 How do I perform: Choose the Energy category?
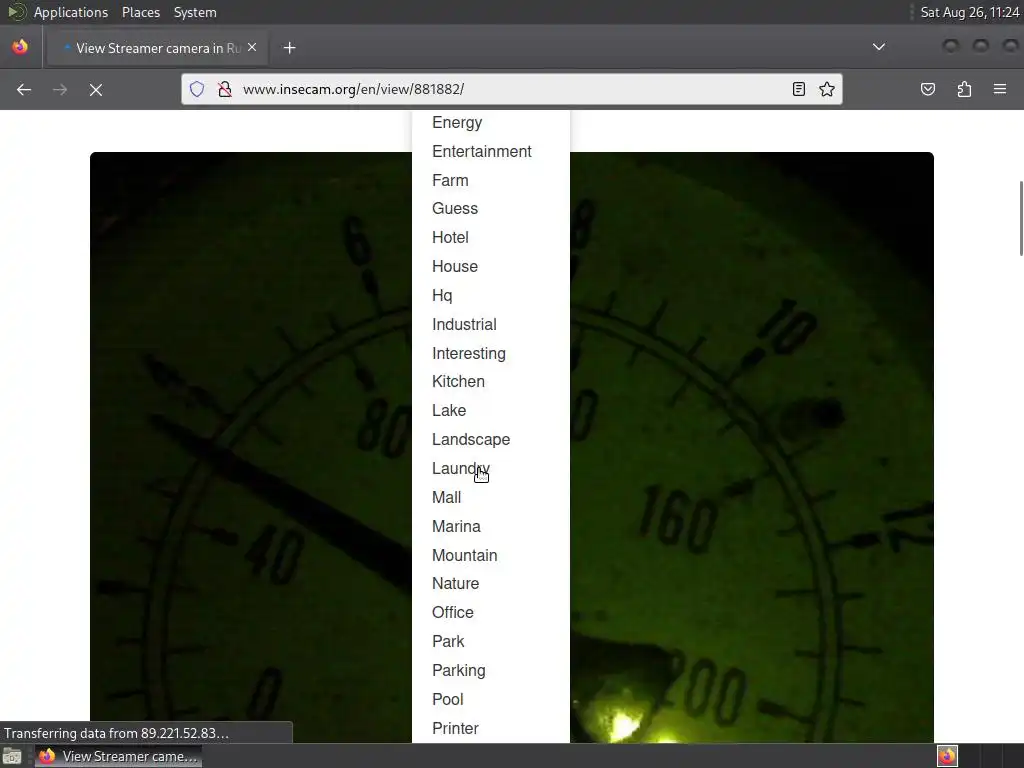(x=457, y=123)
